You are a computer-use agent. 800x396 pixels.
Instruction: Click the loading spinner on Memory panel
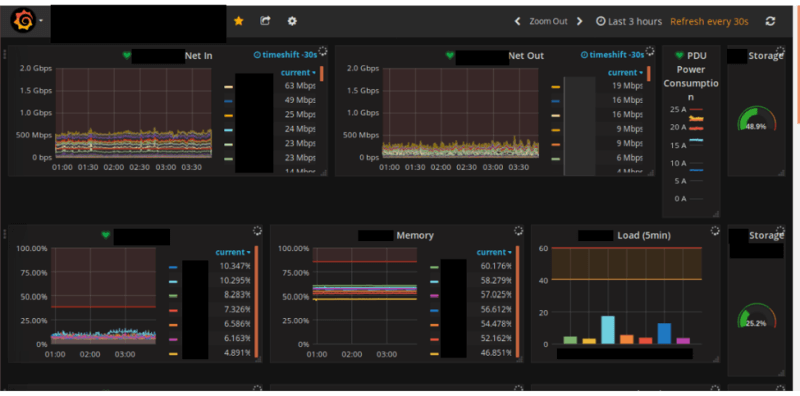(518, 231)
